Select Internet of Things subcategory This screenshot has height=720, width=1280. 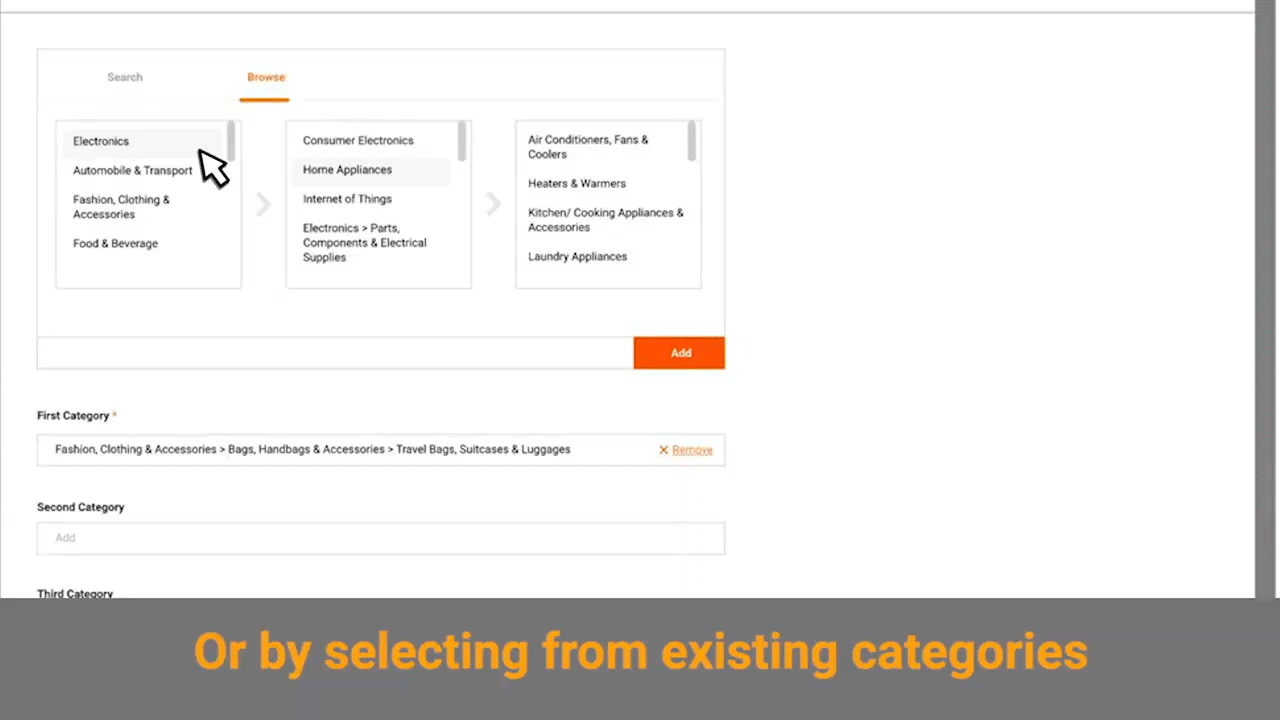tap(347, 198)
